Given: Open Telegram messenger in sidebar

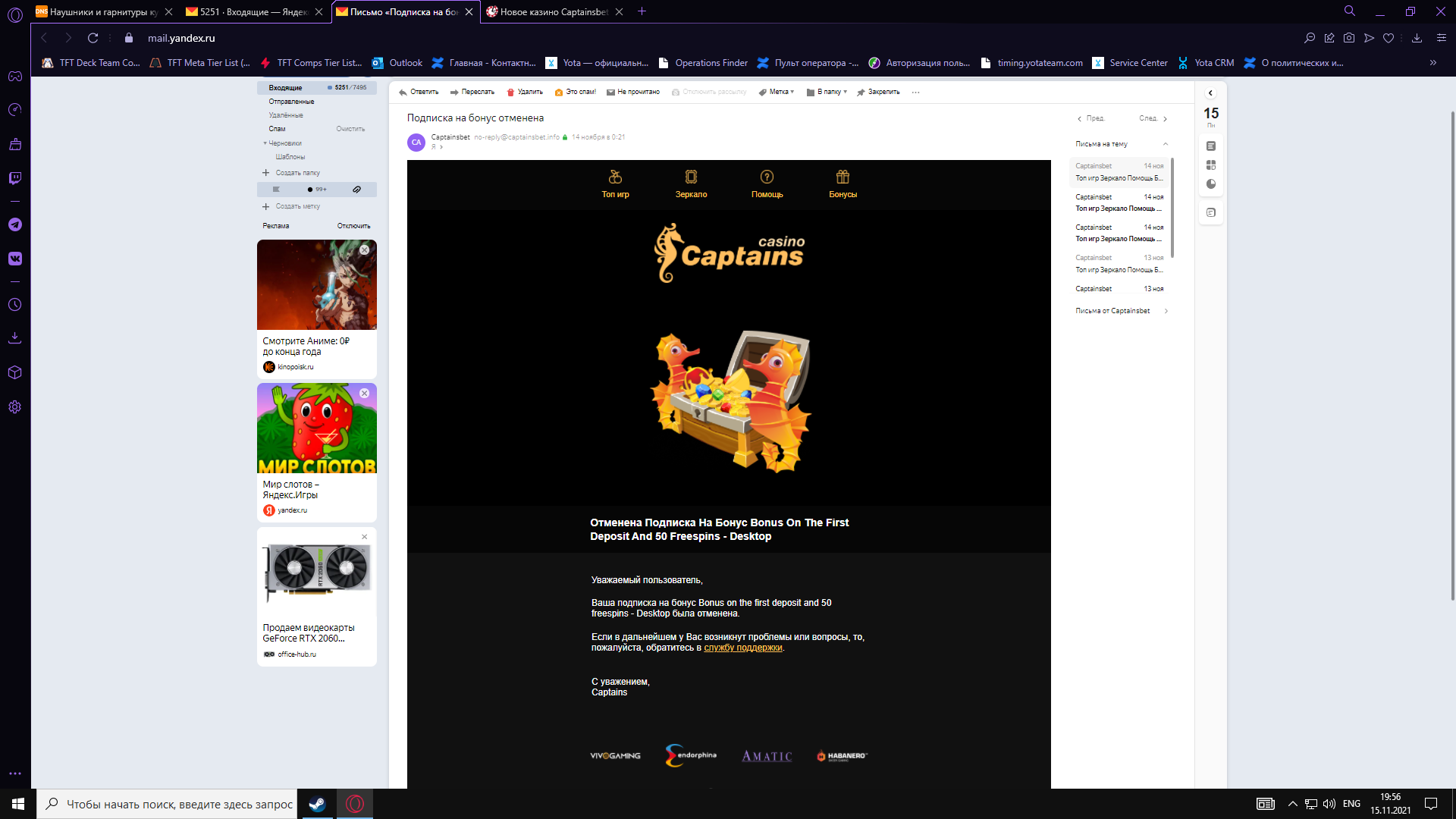Looking at the screenshot, I should (x=14, y=224).
